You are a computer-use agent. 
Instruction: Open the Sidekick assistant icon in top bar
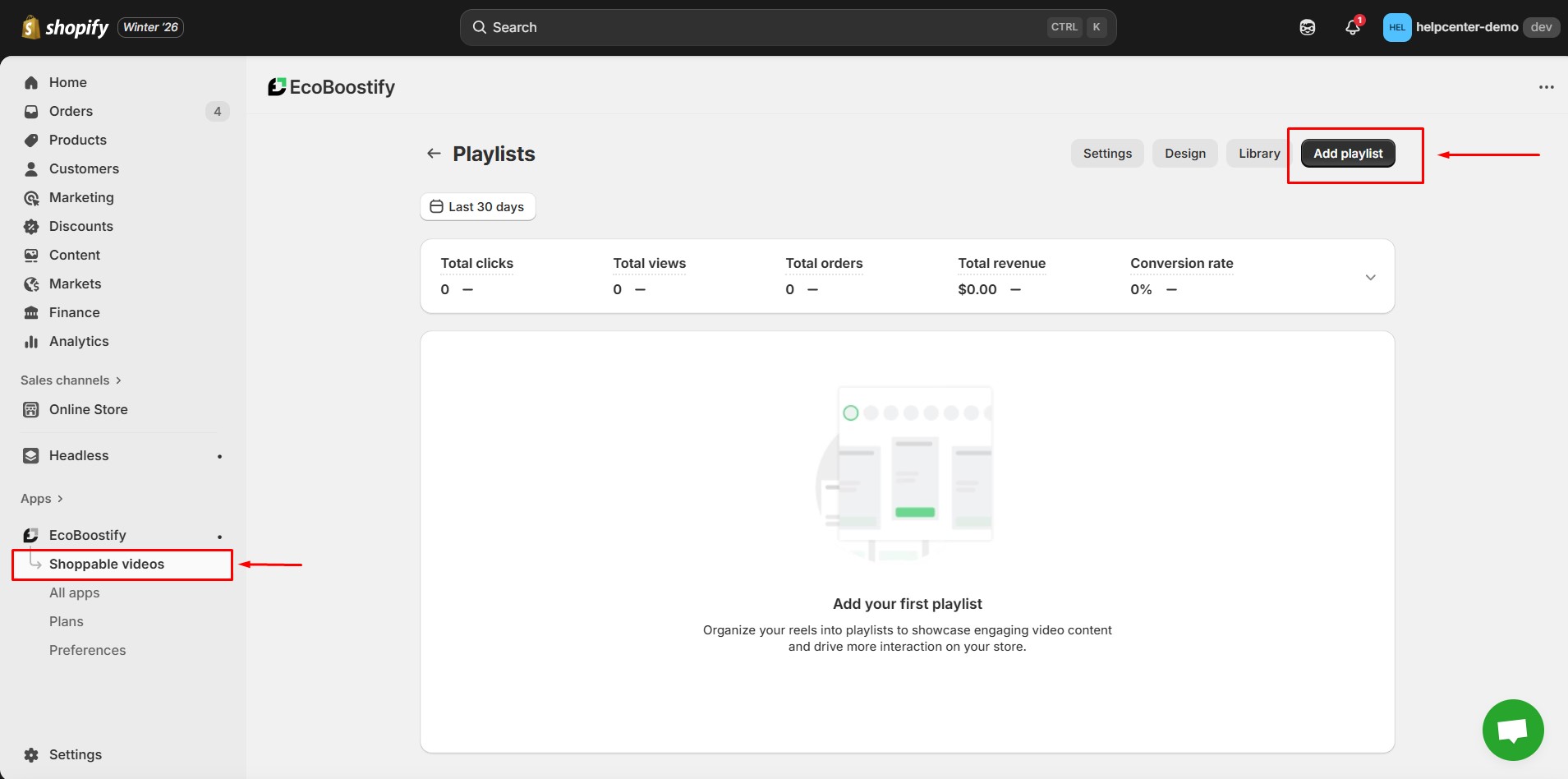[x=1307, y=27]
